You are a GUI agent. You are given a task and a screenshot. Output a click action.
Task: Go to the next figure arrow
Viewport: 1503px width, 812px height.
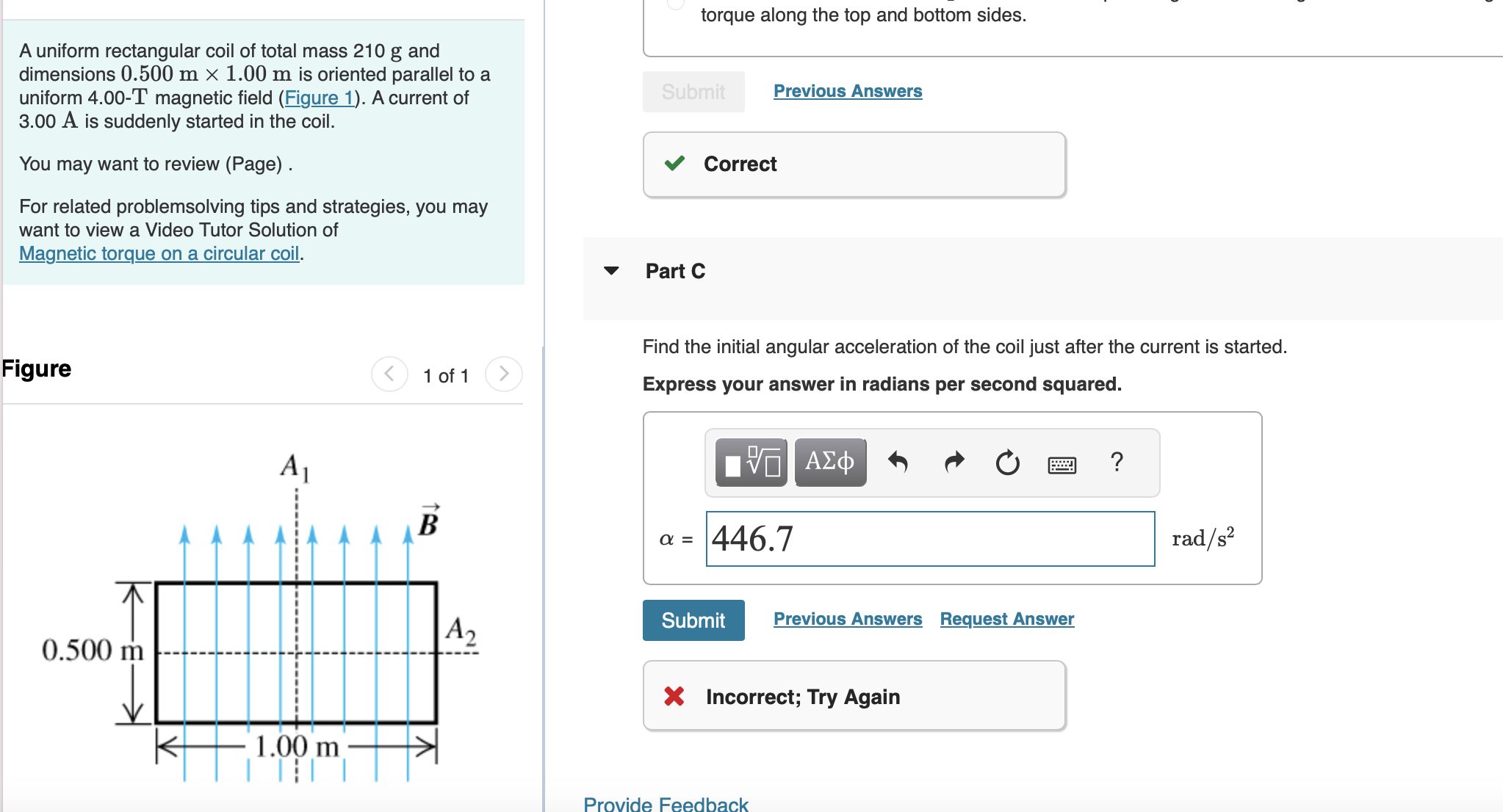coord(504,374)
